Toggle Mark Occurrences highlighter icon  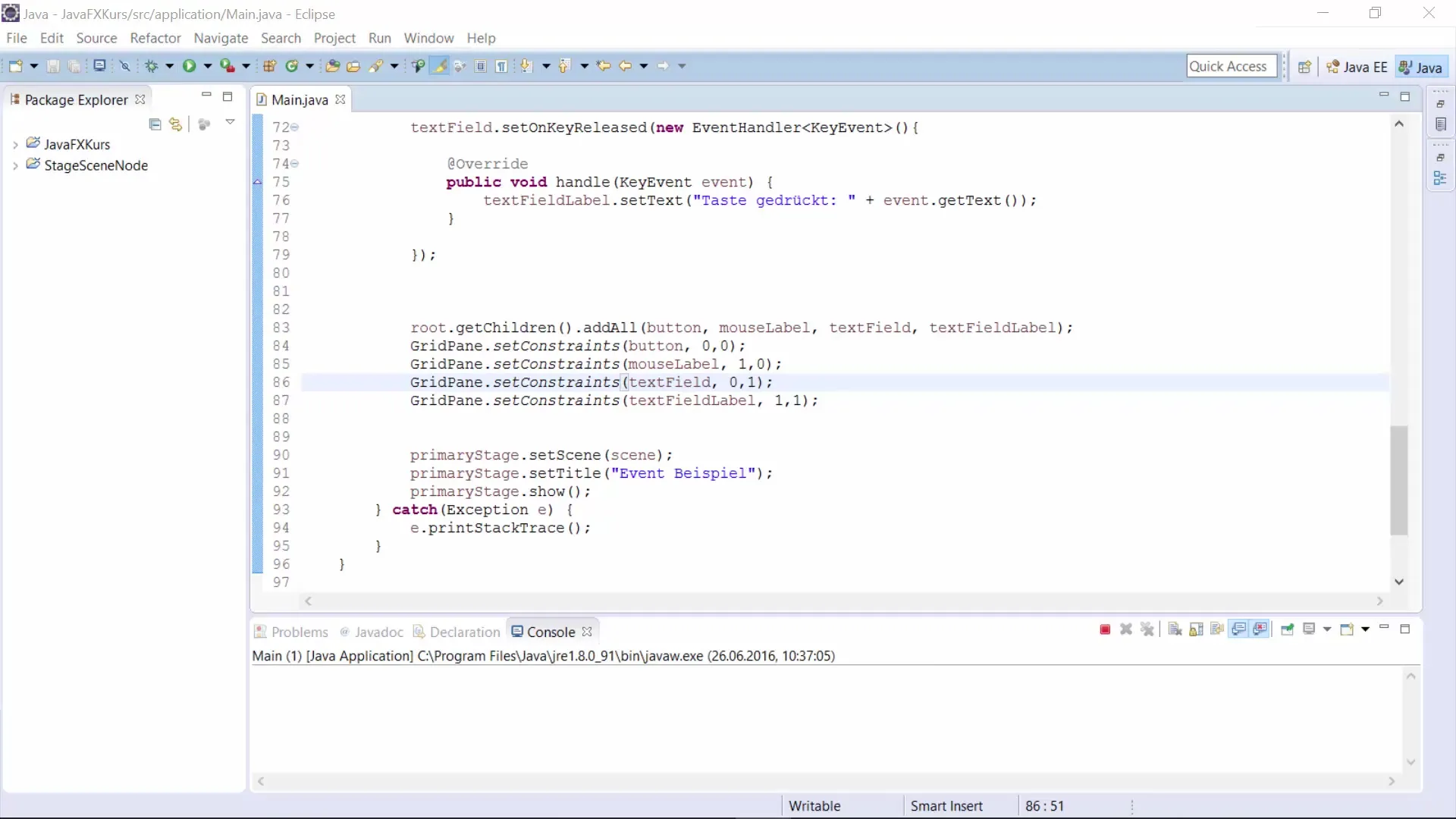439,66
